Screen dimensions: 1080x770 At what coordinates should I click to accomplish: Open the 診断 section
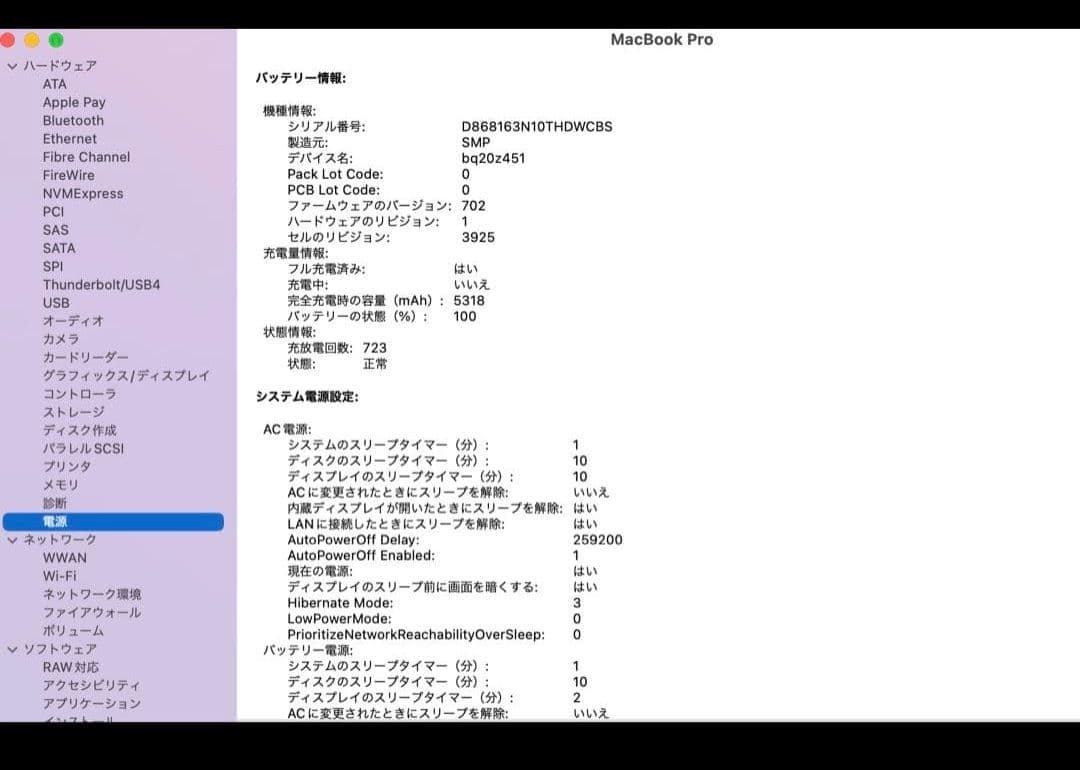56,502
